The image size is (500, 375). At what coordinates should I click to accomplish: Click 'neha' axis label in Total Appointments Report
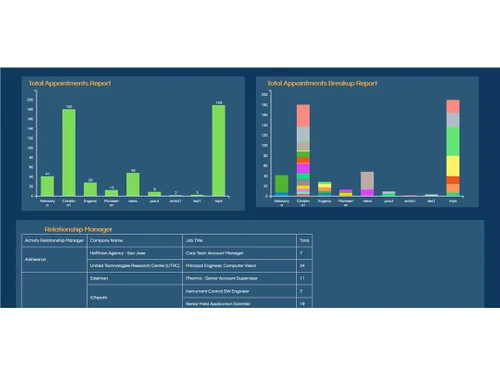pyautogui.click(x=133, y=201)
